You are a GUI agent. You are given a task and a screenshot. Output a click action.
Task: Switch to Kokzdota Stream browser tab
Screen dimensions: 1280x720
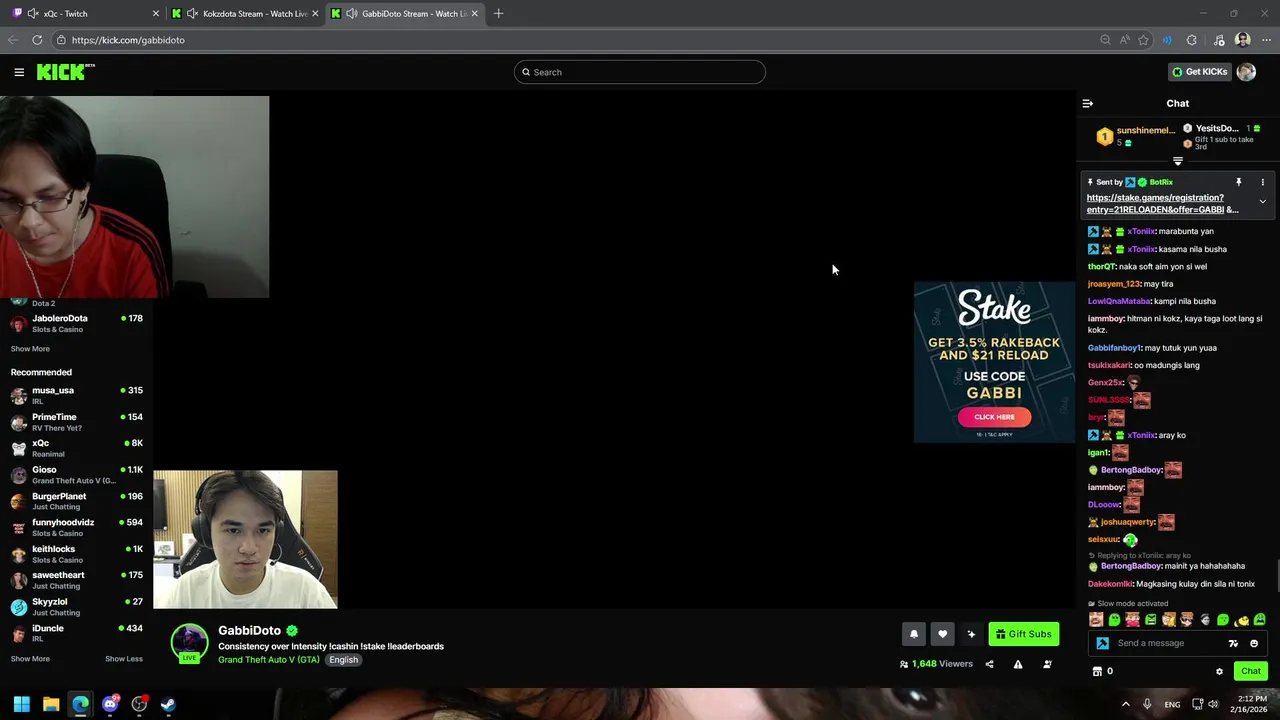click(245, 13)
